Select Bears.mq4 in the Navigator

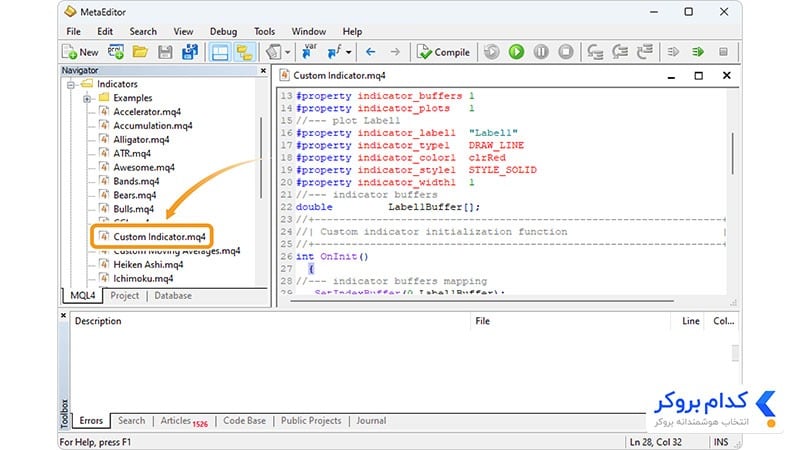tap(135, 195)
